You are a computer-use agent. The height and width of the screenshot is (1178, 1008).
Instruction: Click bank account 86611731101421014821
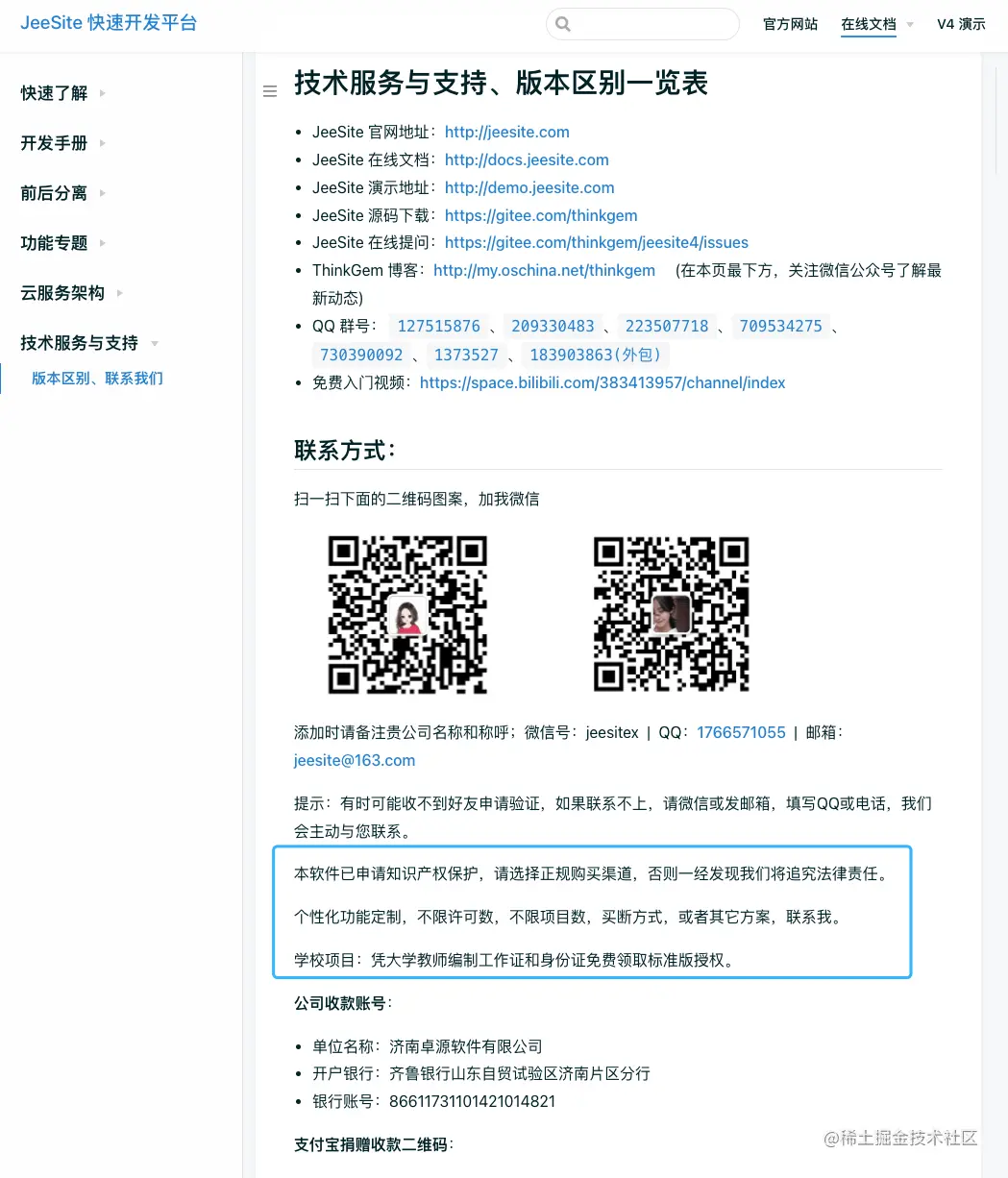tap(472, 1101)
